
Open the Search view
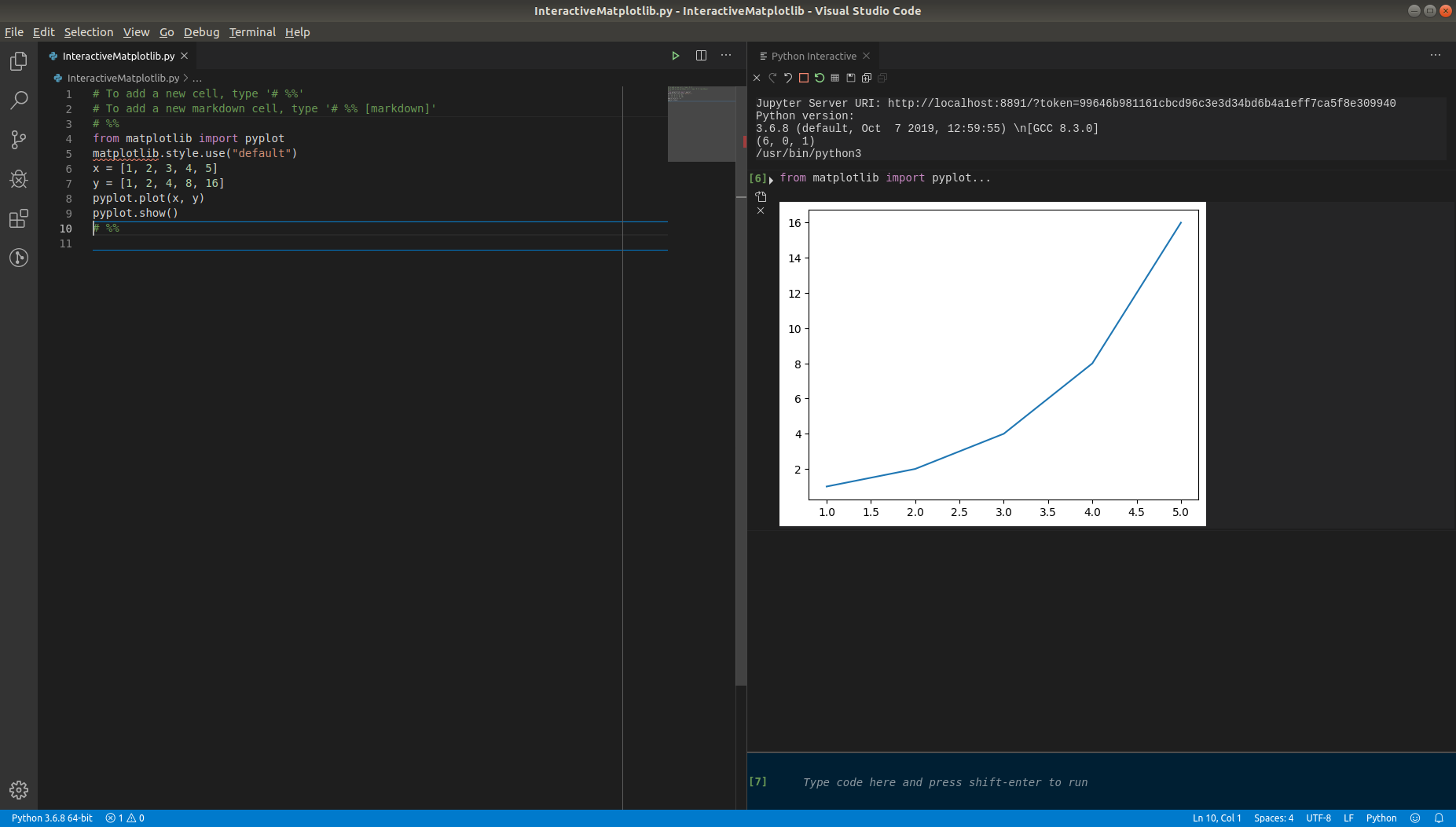[19, 100]
